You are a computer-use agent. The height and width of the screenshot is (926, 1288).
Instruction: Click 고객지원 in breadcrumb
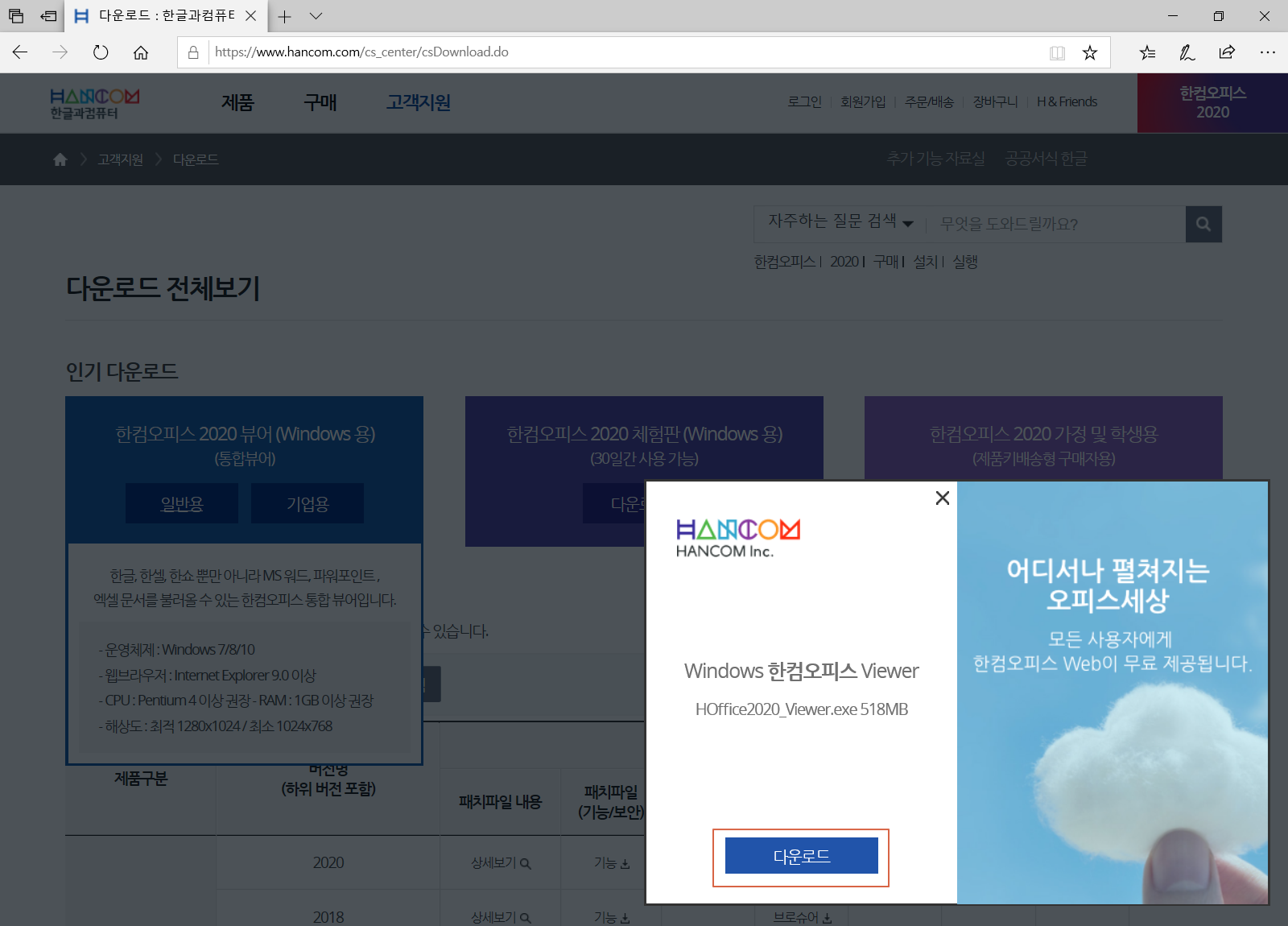pyautogui.click(x=121, y=159)
